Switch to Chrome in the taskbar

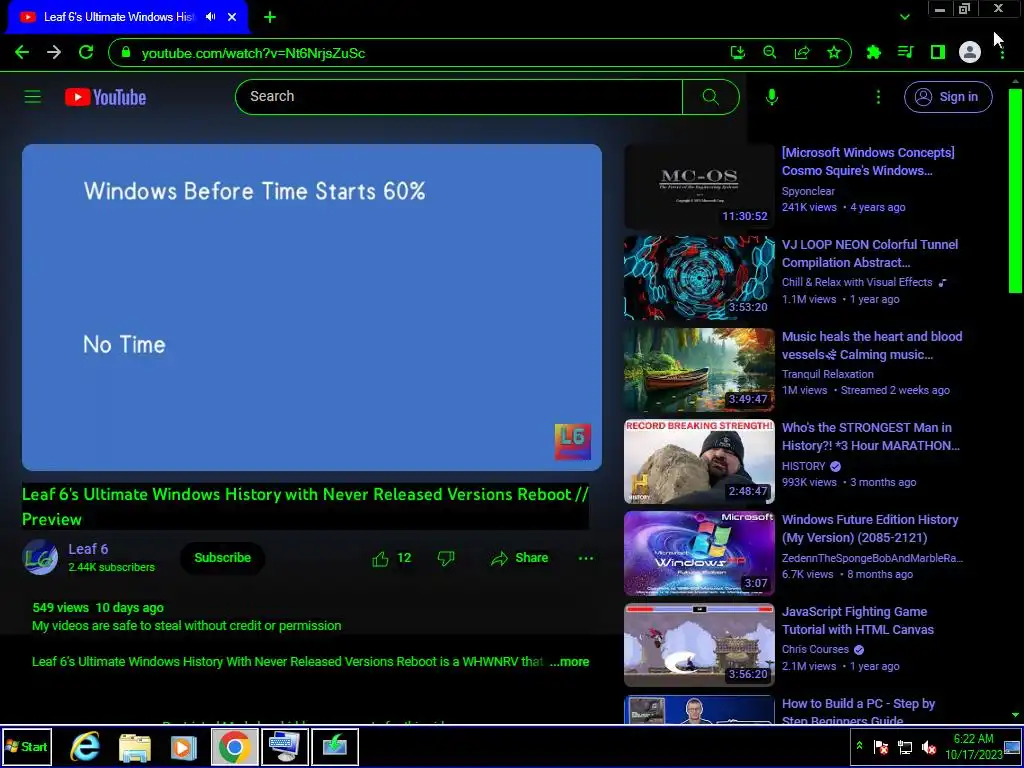pyautogui.click(x=234, y=746)
